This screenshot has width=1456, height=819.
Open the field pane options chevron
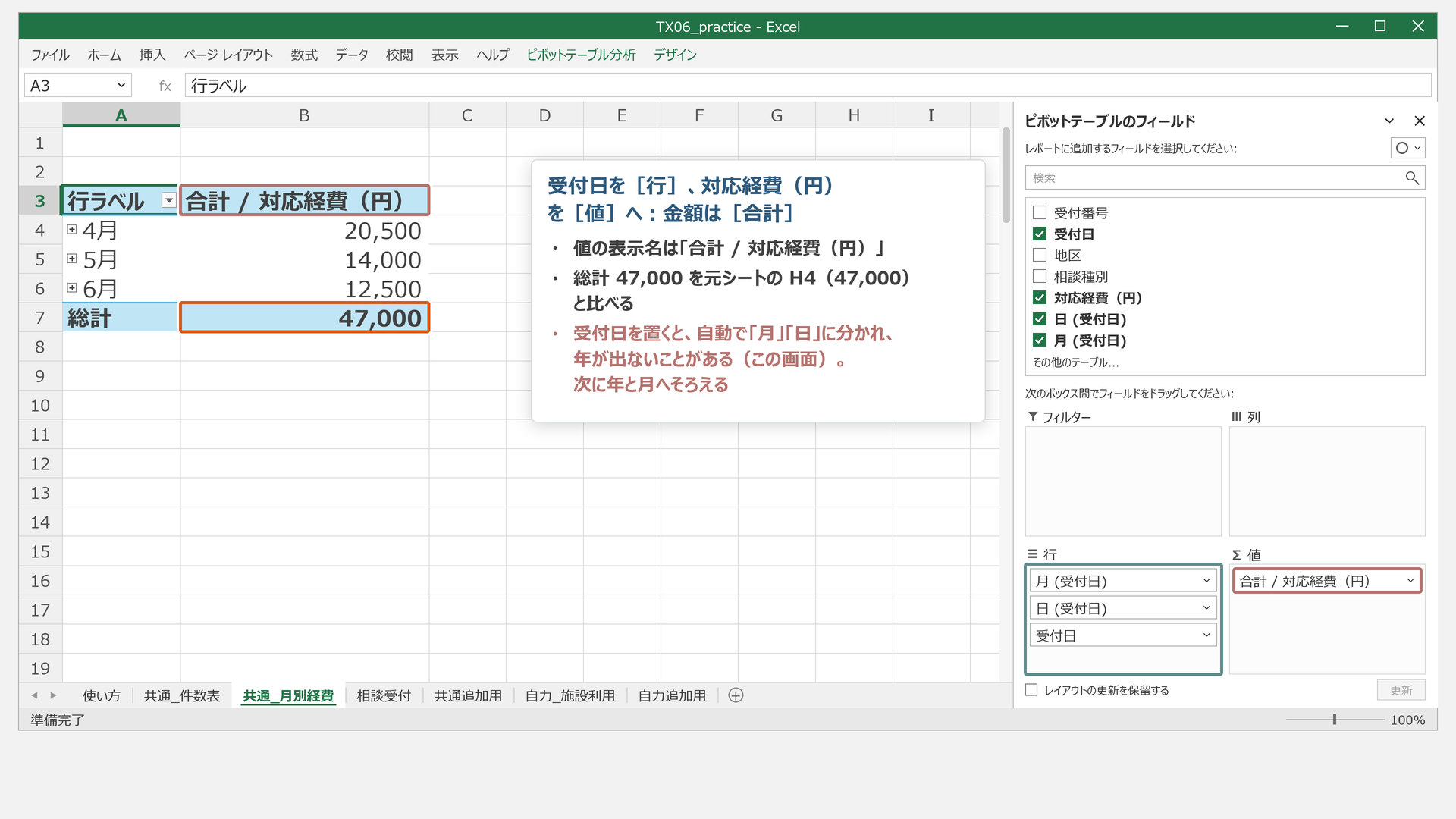(x=1389, y=121)
